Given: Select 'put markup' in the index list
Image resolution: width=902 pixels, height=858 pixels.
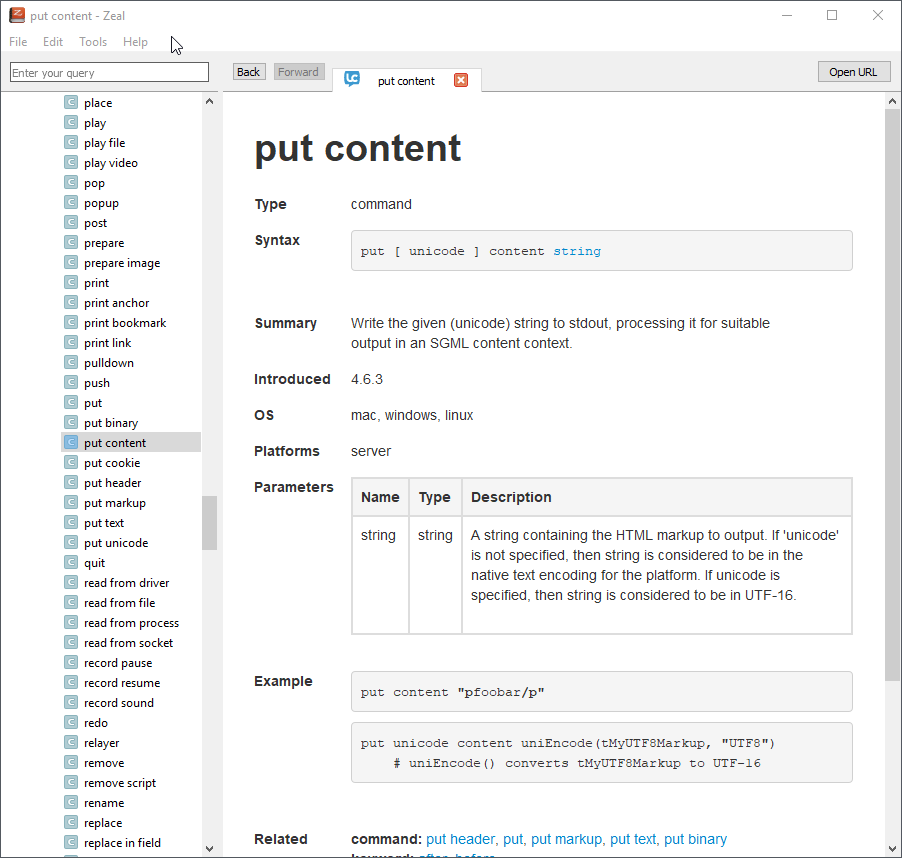Looking at the screenshot, I should [x=115, y=503].
